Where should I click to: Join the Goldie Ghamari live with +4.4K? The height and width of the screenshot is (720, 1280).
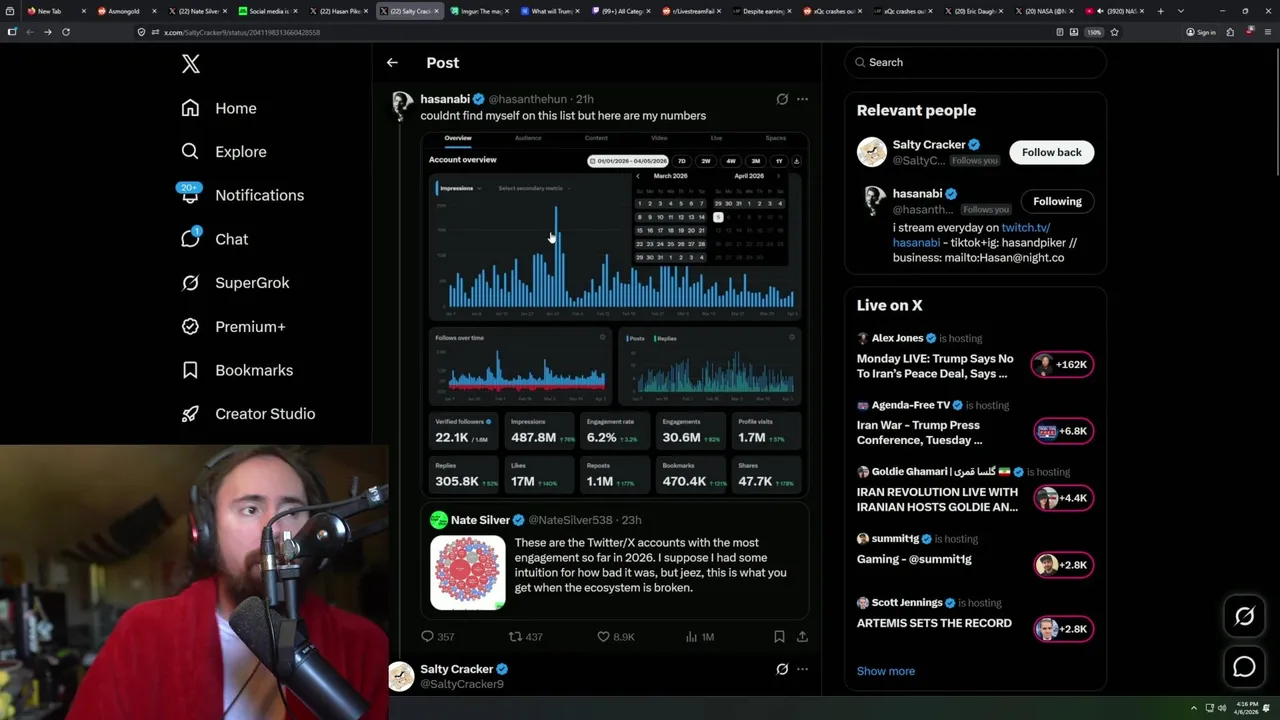point(1063,498)
